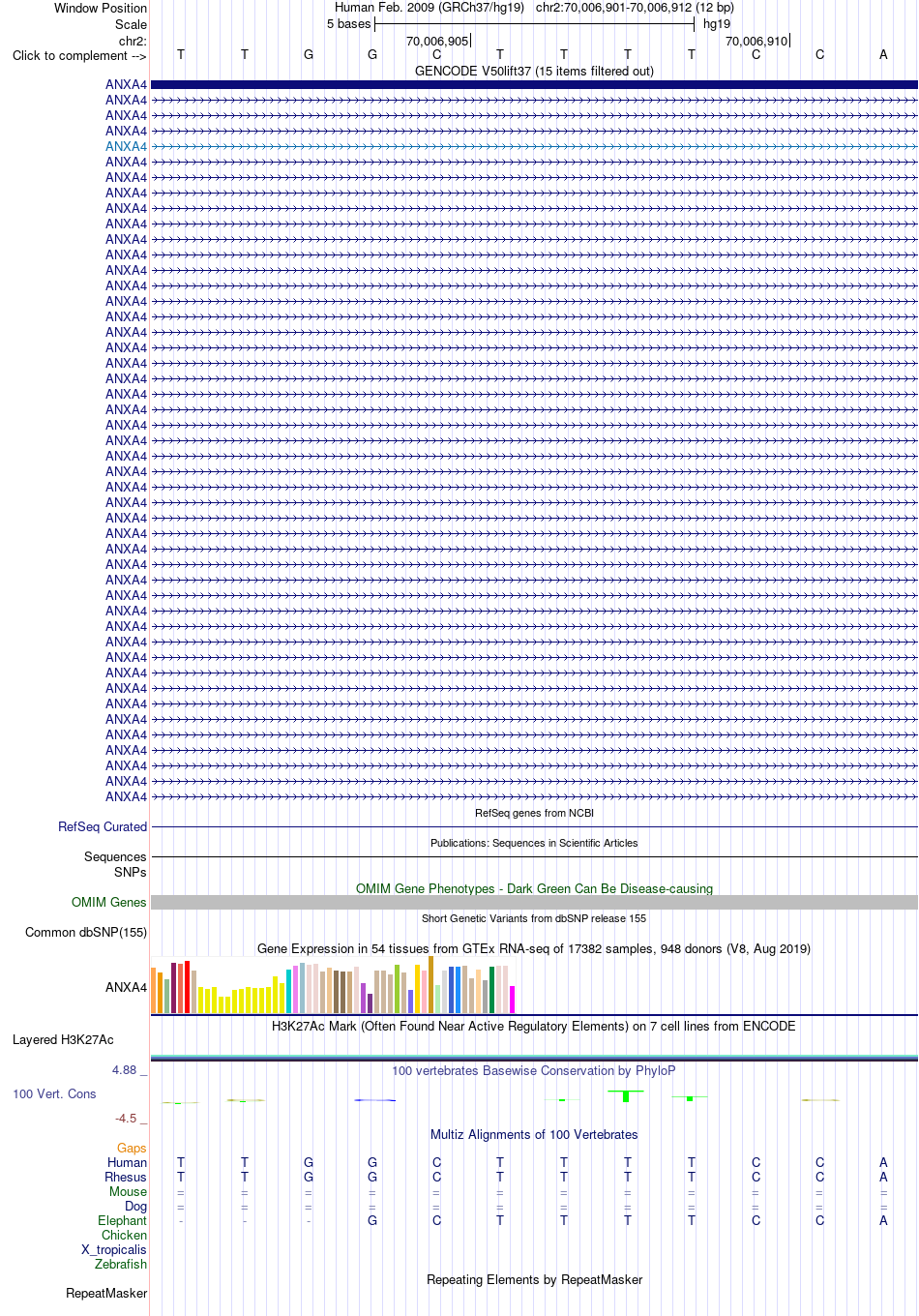Click the 70,006,910 ruler position
Screen dimensions: 919x1316
[x=756, y=41]
